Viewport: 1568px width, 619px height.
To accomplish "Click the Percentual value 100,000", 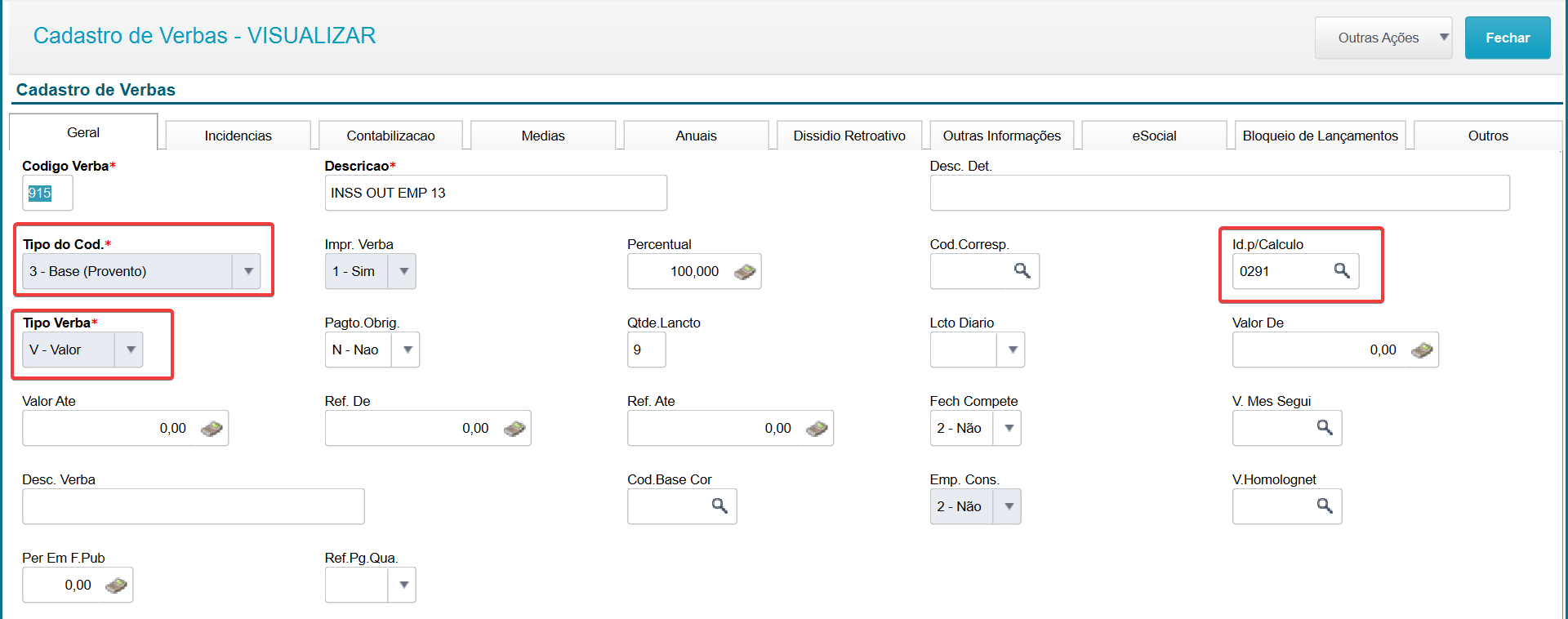I will pos(695,271).
